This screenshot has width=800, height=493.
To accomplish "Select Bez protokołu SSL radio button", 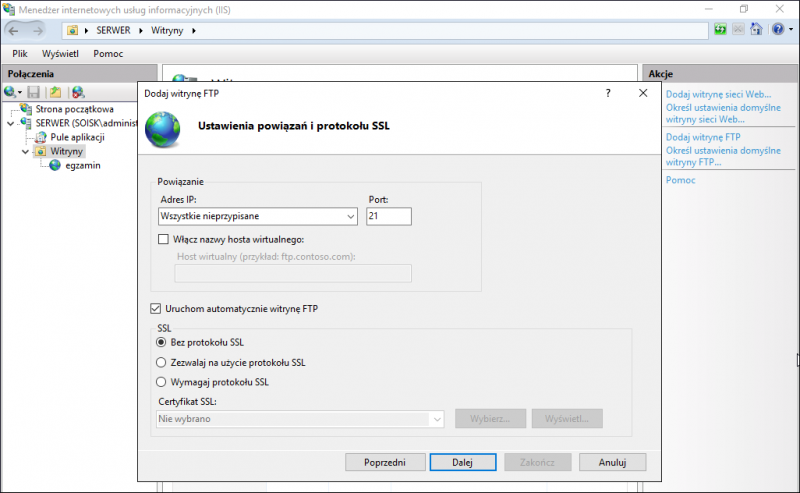I will click(161, 342).
